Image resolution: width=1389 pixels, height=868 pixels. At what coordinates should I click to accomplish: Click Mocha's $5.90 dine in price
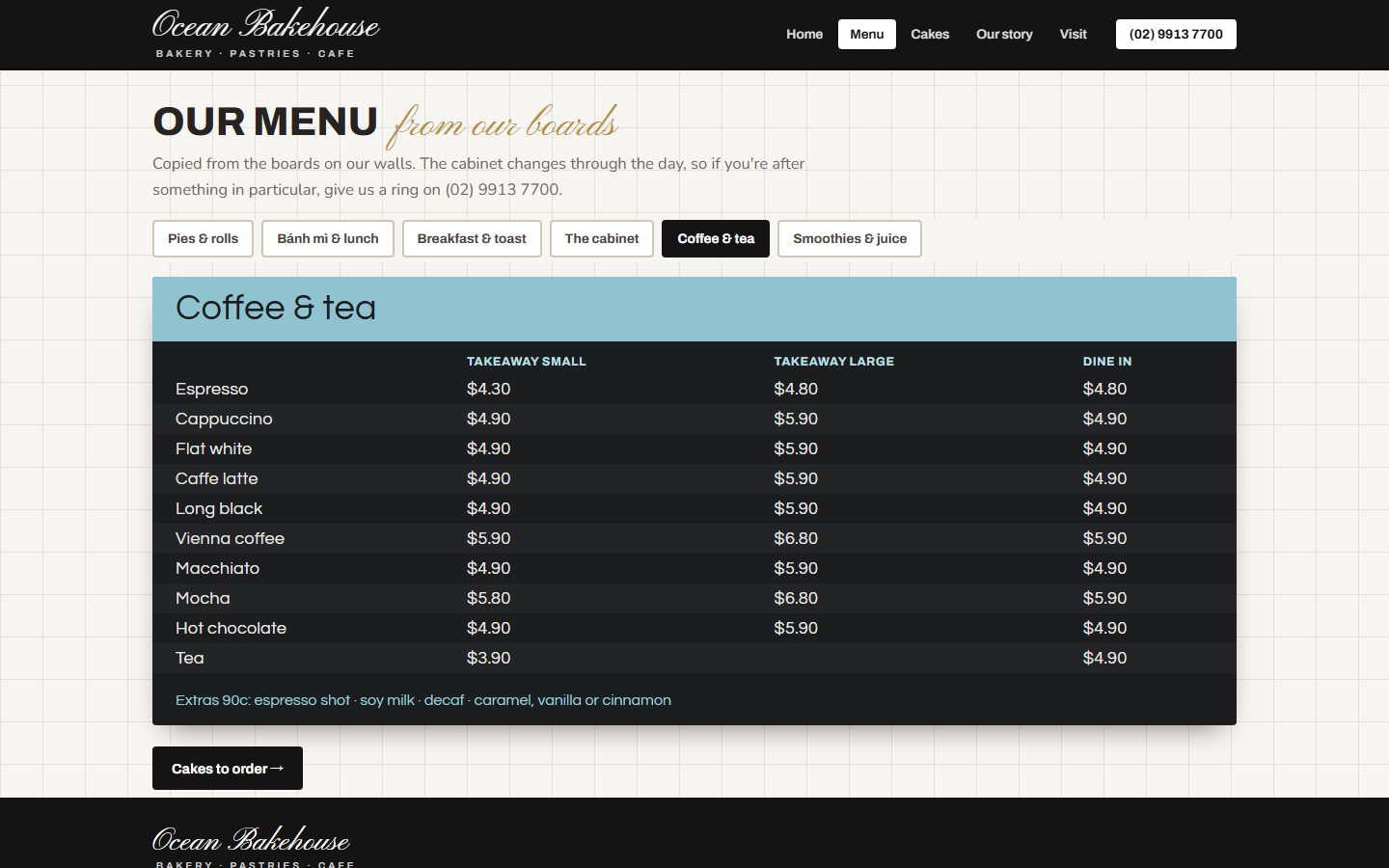pyautogui.click(x=1104, y=598)
